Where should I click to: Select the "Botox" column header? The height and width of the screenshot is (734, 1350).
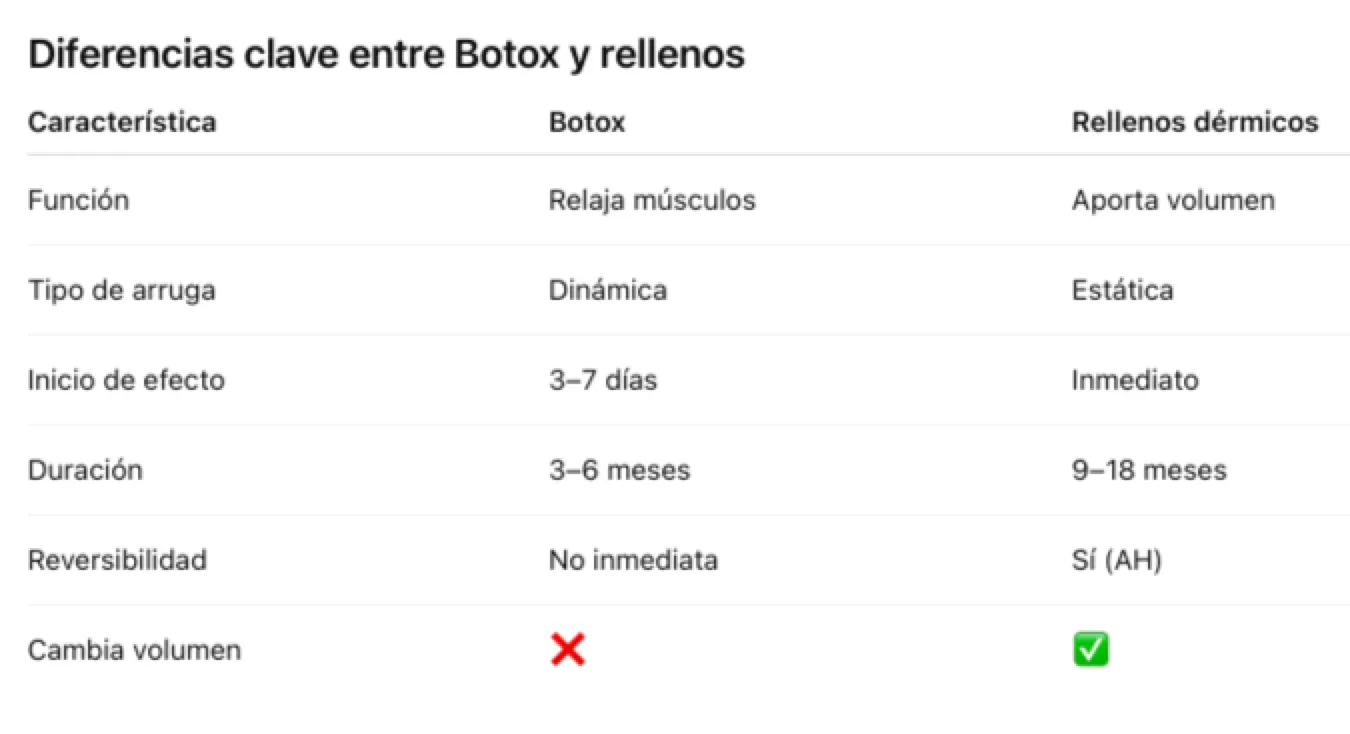point(587,122)
